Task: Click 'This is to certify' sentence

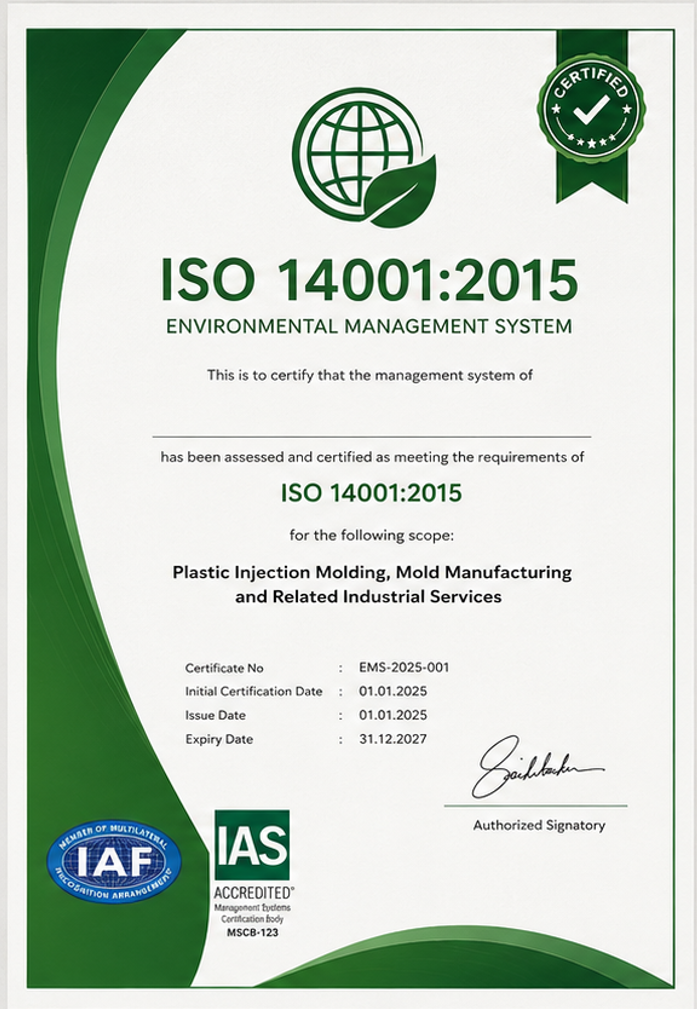Action: point(369,375)
